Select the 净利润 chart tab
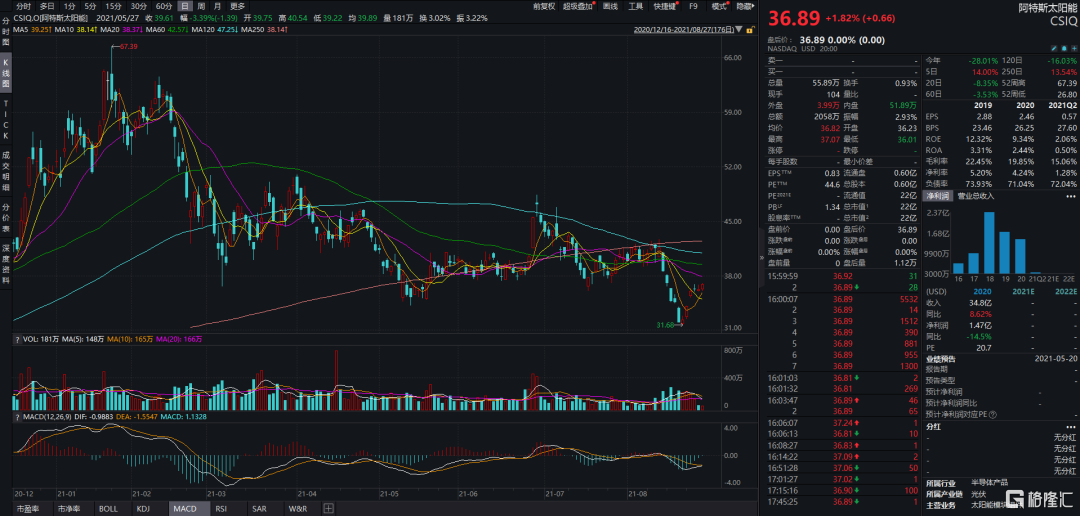 click(937, 196)
